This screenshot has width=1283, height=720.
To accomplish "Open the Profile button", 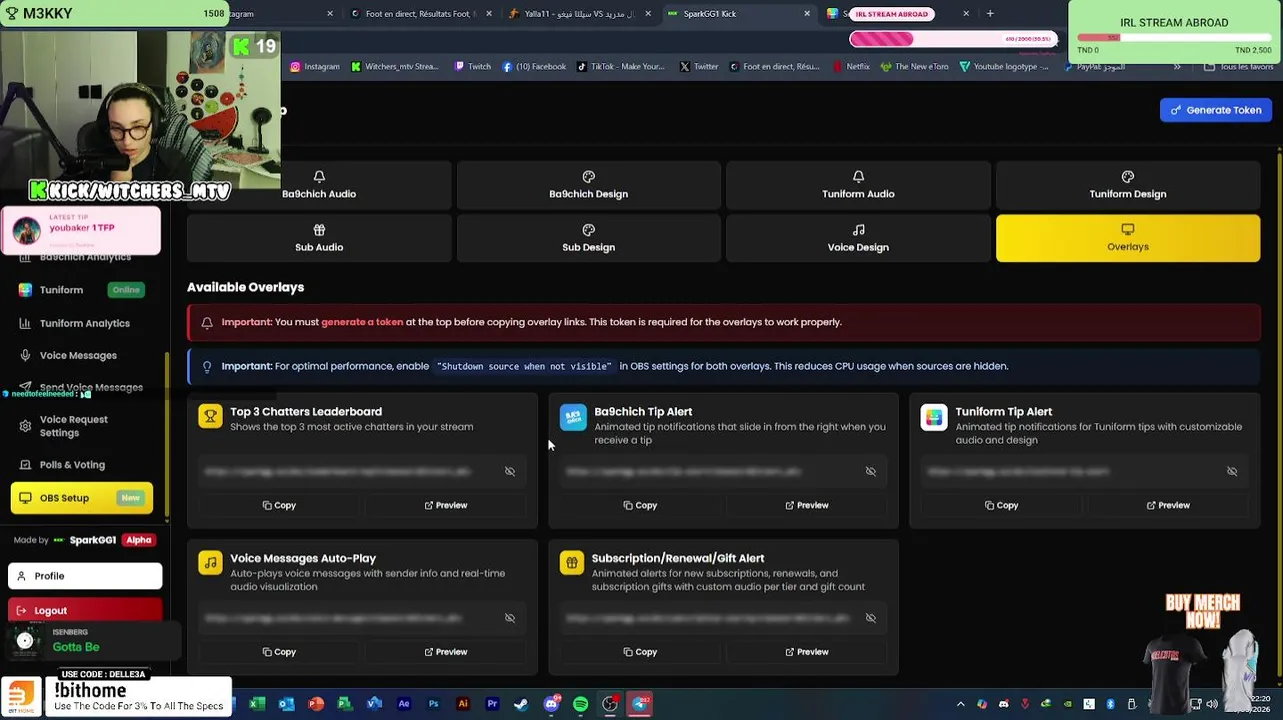I will click(85, 576).
